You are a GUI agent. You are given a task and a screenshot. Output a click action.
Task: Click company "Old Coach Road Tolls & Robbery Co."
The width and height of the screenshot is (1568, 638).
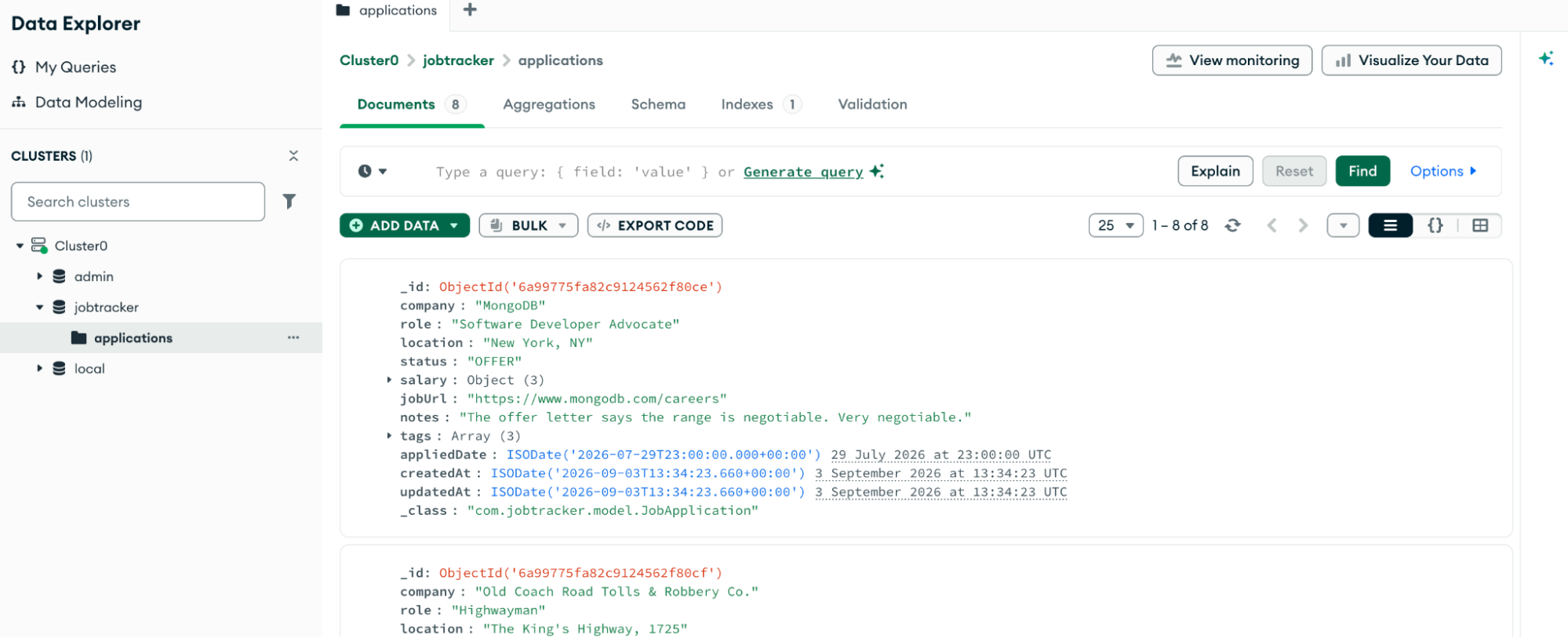point(617,592)
